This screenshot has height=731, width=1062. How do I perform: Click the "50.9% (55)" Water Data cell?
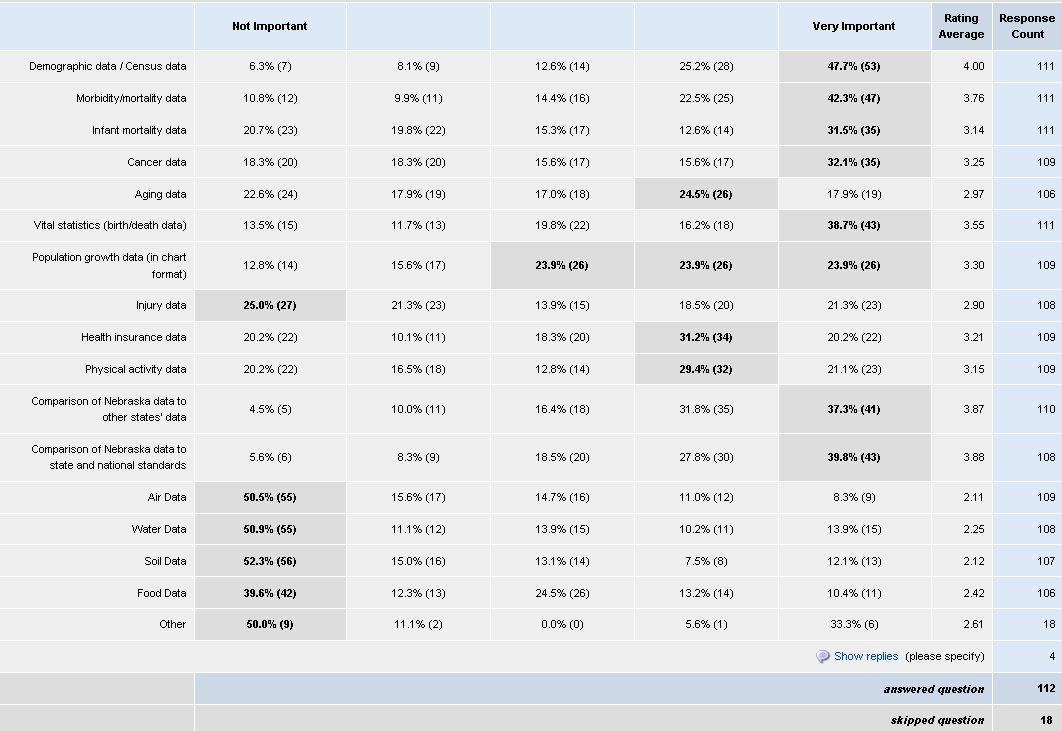(270, 529)
